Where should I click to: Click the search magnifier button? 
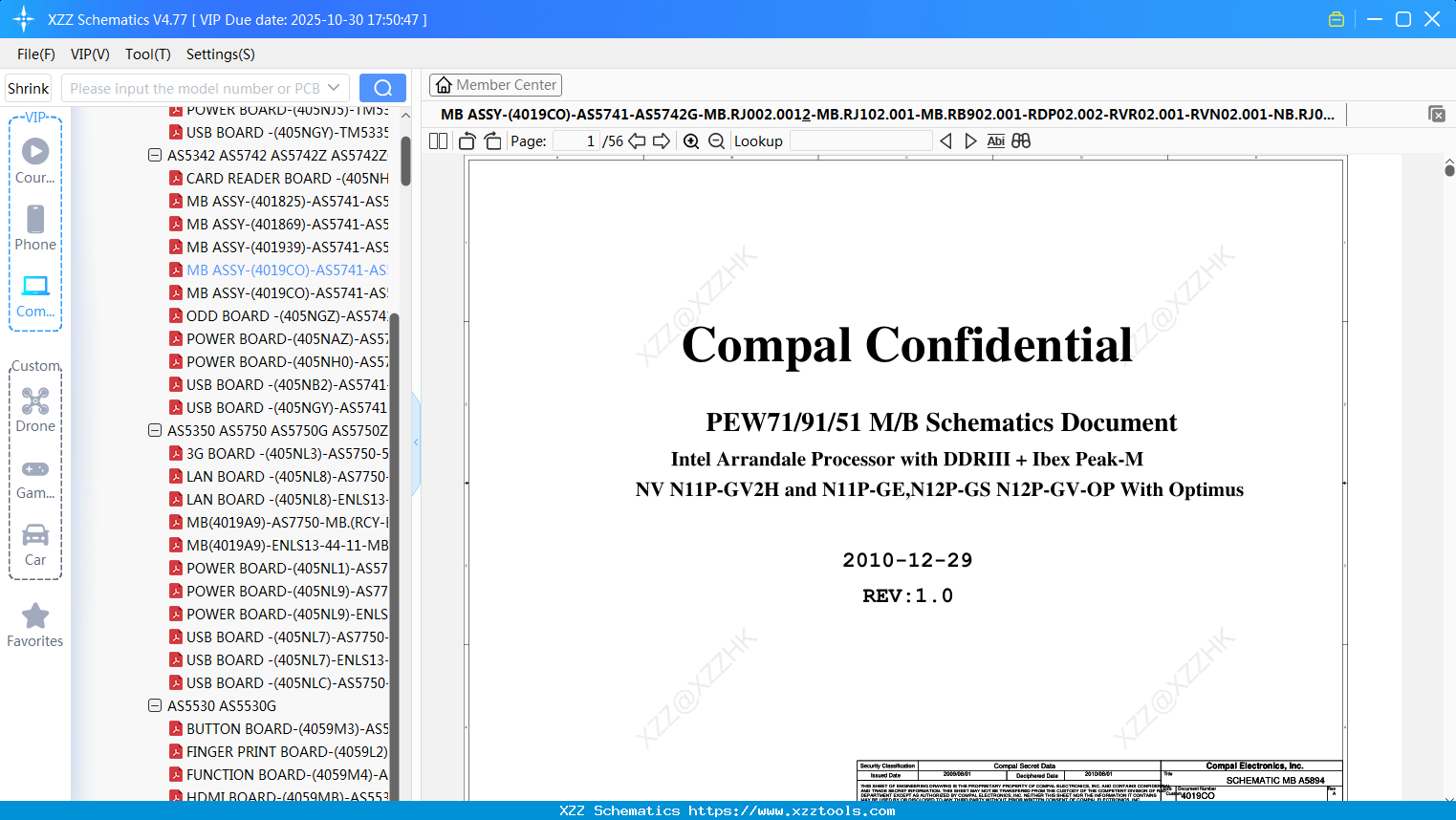[382, 88]
